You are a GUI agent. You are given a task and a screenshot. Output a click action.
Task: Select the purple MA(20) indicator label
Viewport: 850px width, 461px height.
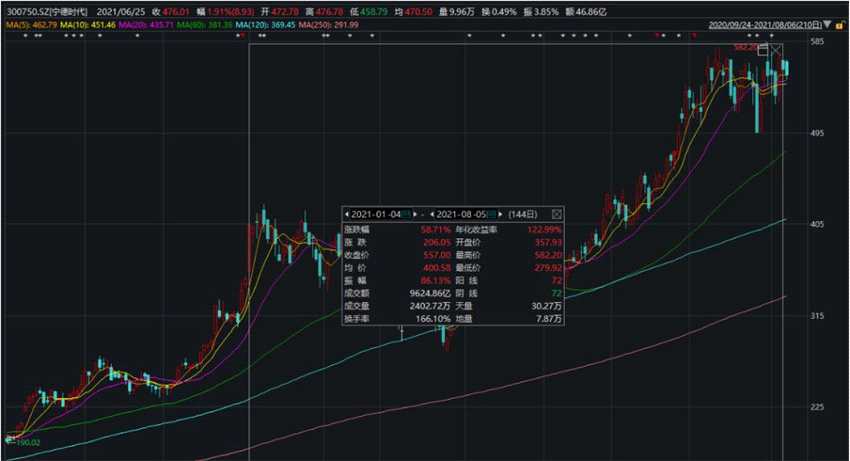tap(146, 25)
